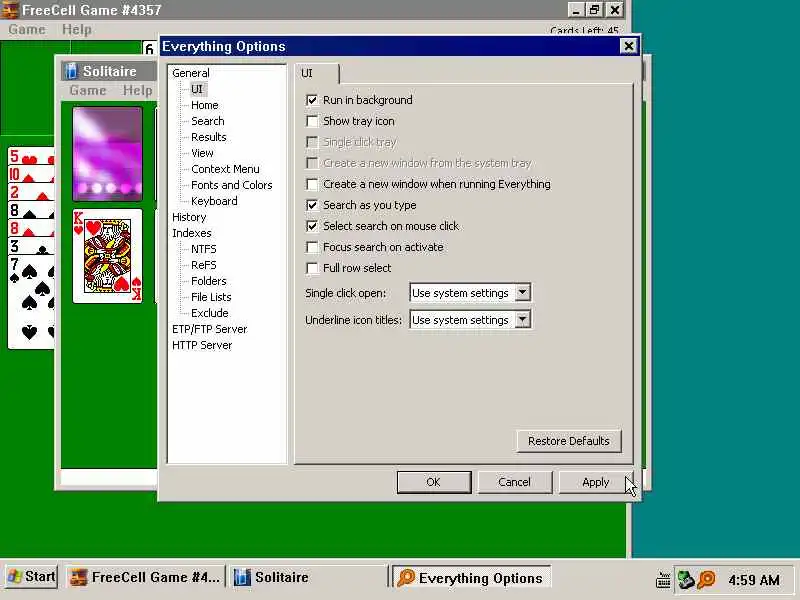This screenshot has width=800, height=600.
Task: Confirm settings with the OK button
Action: pos(434,482)
